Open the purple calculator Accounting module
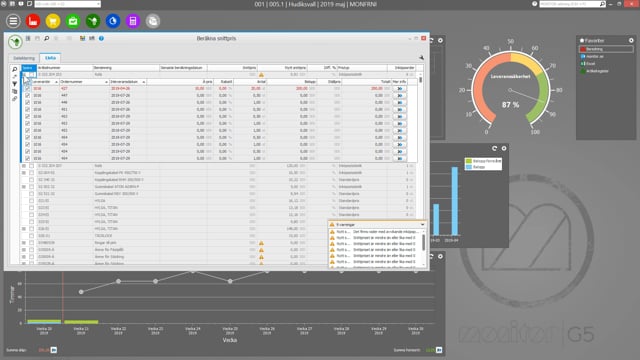This screenshot has width=640, height=360. pyautogui.click(x=133, y=21)
